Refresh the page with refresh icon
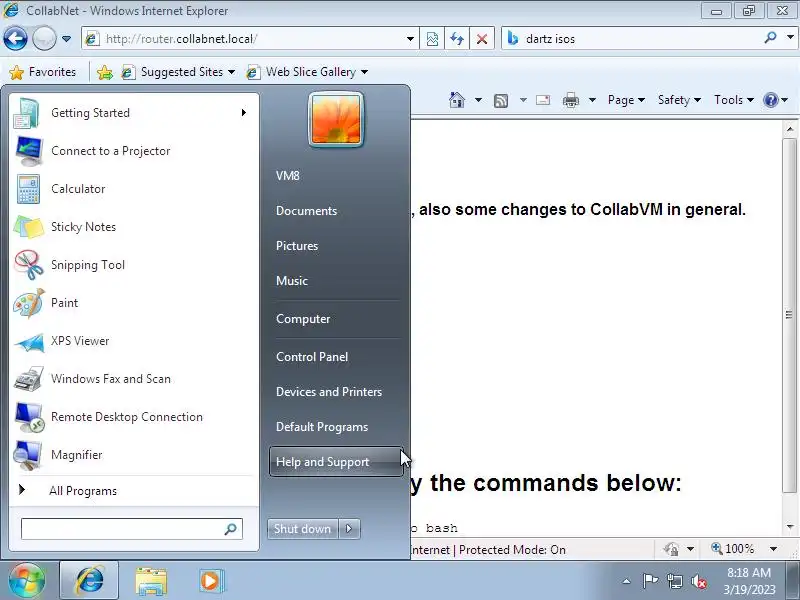The image size is (800, 600). tap(457, 39)
